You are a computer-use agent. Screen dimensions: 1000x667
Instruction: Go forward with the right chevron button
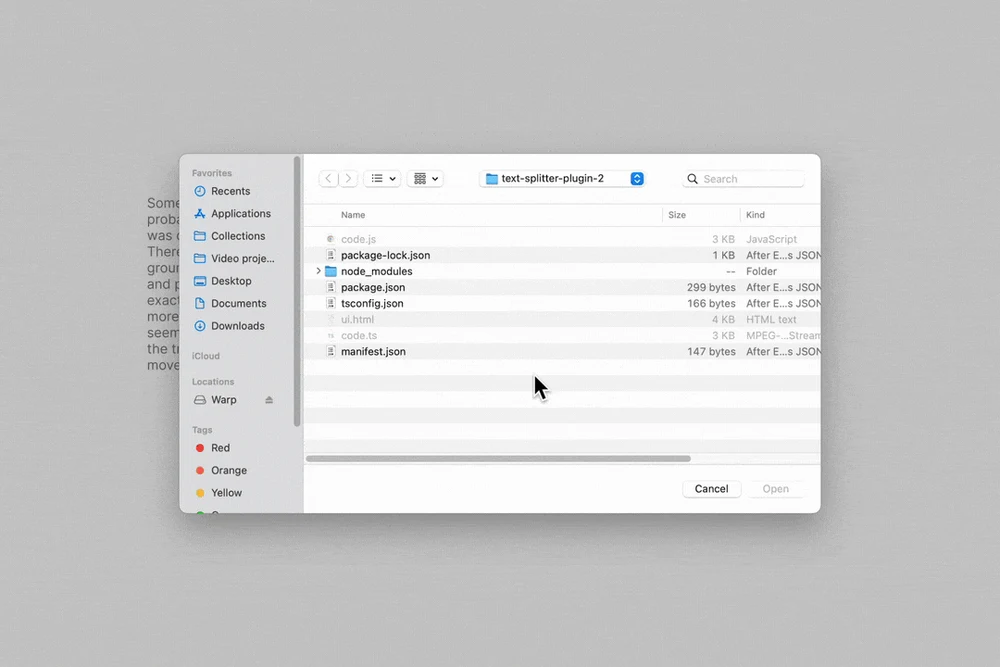point(348,179)
